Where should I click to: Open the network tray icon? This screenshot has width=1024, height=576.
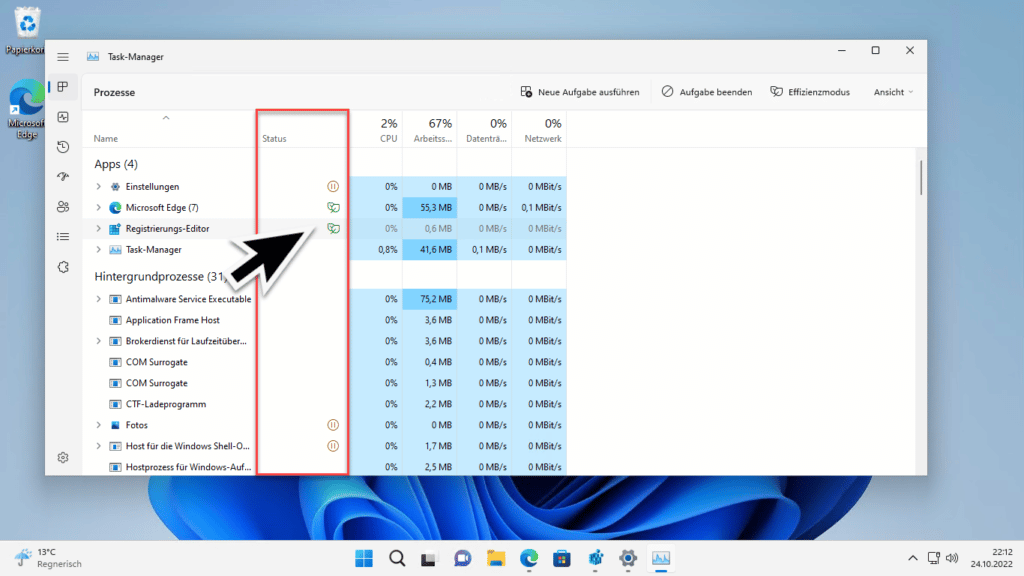point(933,558)
